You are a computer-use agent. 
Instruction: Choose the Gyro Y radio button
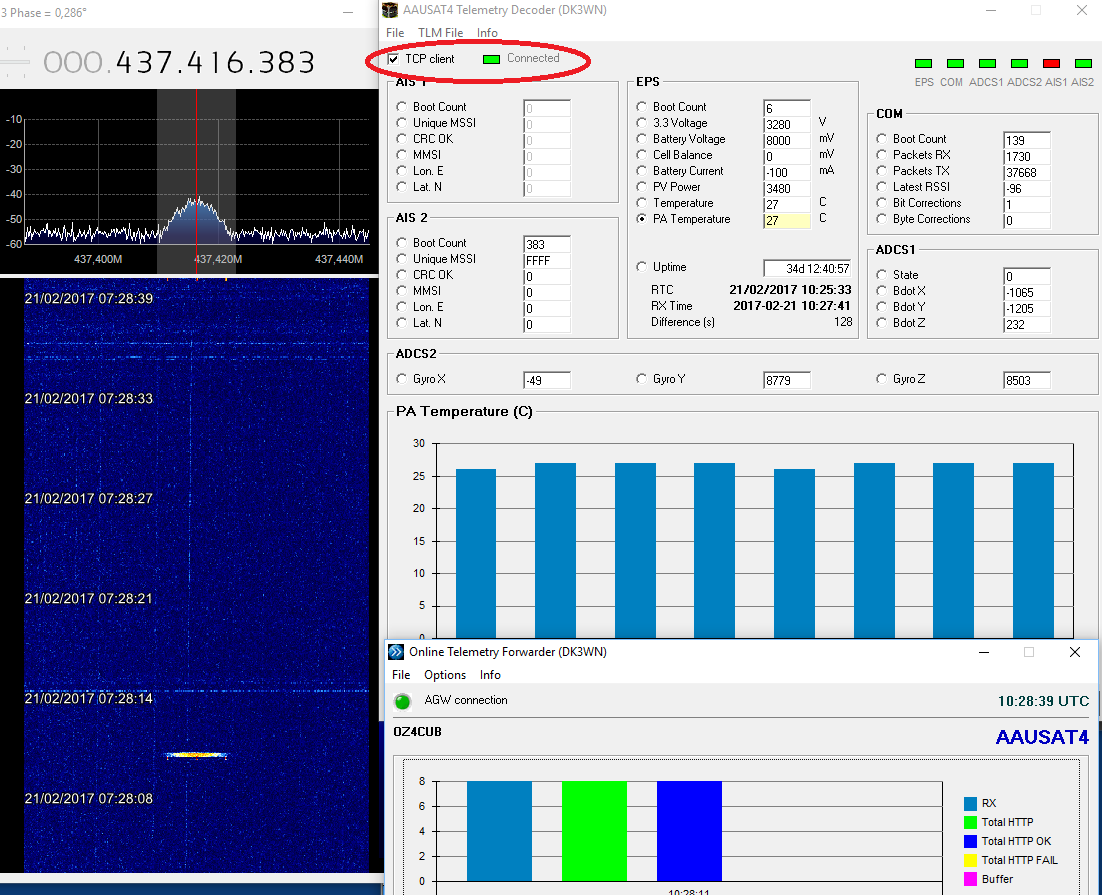pyautogui.click(x=642, y=379)
